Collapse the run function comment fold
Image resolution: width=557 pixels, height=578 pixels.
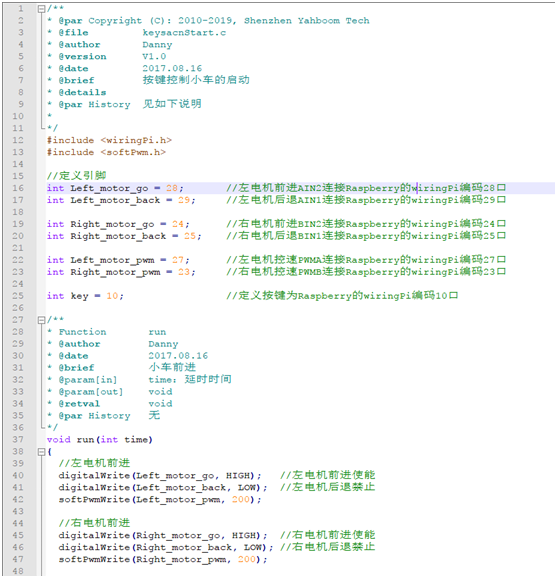pyautogui.click(x=41, y=320)
